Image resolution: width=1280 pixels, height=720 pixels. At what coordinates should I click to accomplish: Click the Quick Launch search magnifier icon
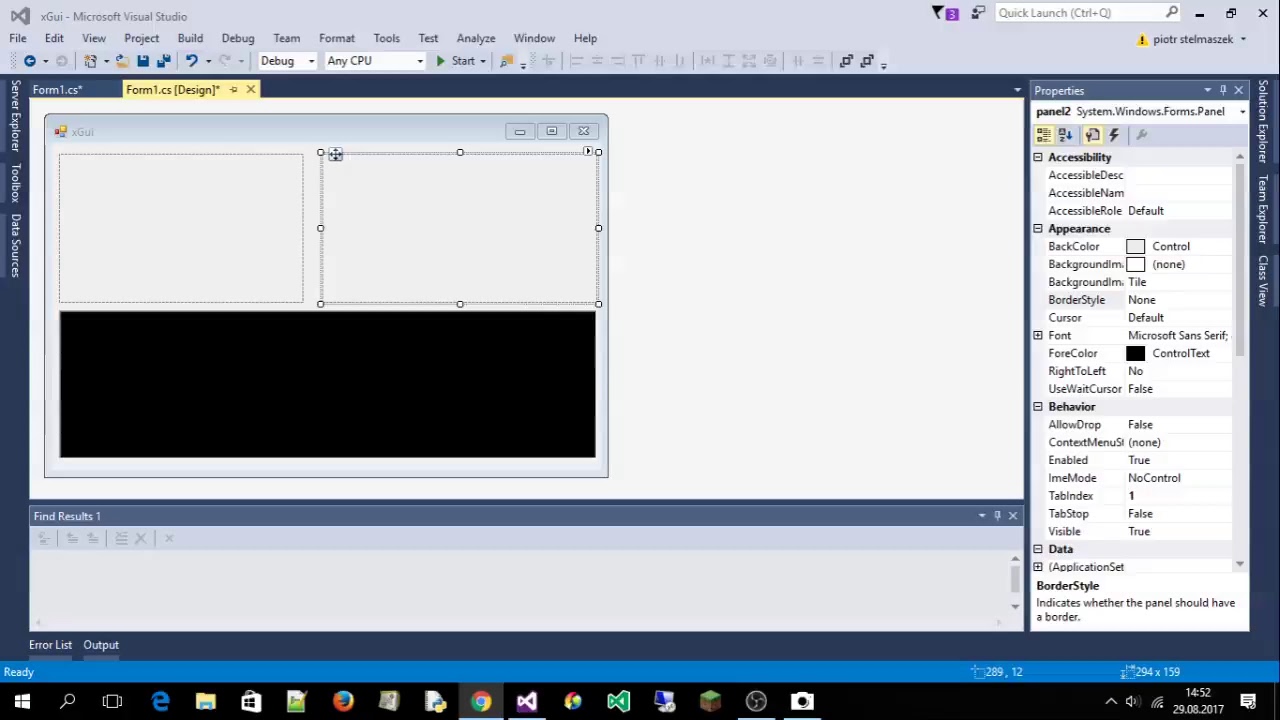point(1172,13)
